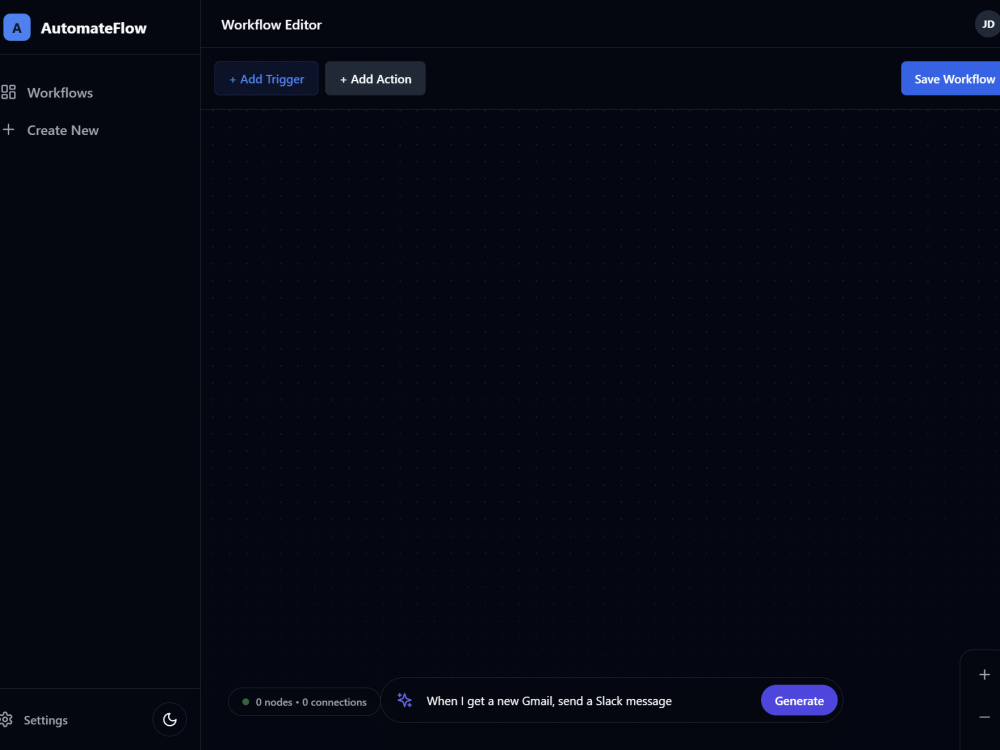This screenshot has width=1000, height=750.
Task: Open the JD user avatar menu
Action: point(987,24)
